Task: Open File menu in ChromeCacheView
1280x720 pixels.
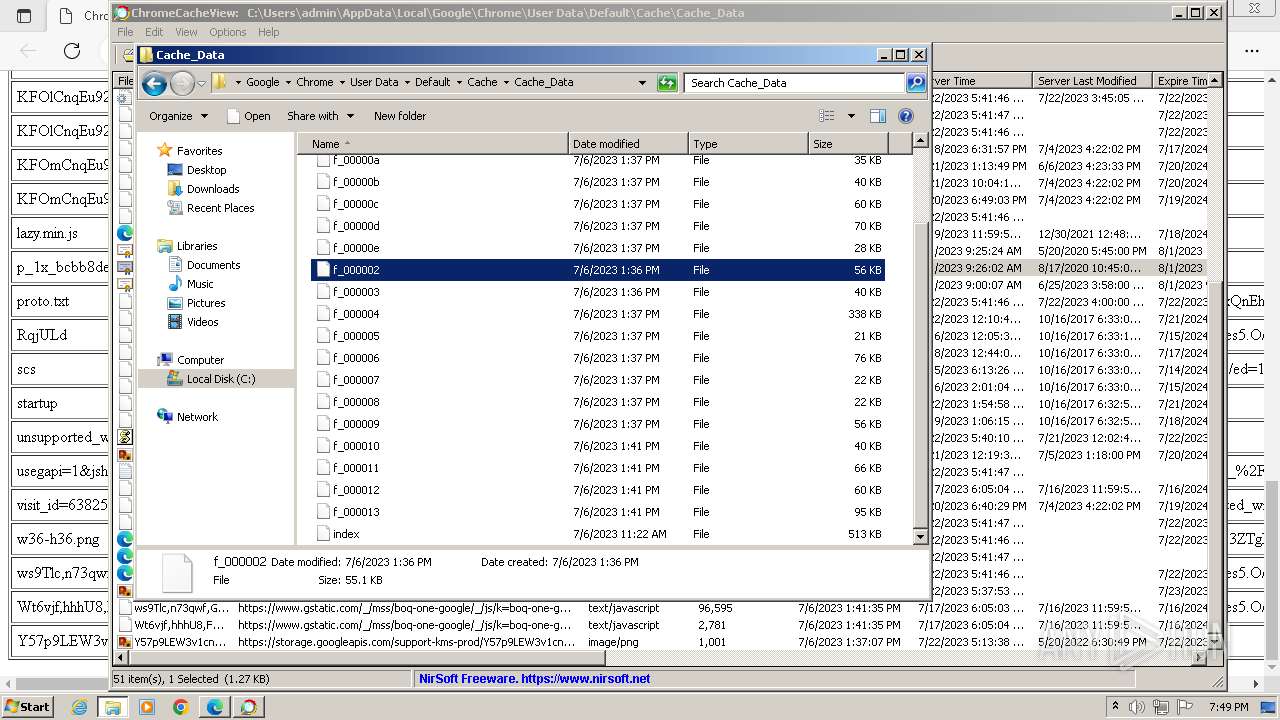Action: point(125,32)
